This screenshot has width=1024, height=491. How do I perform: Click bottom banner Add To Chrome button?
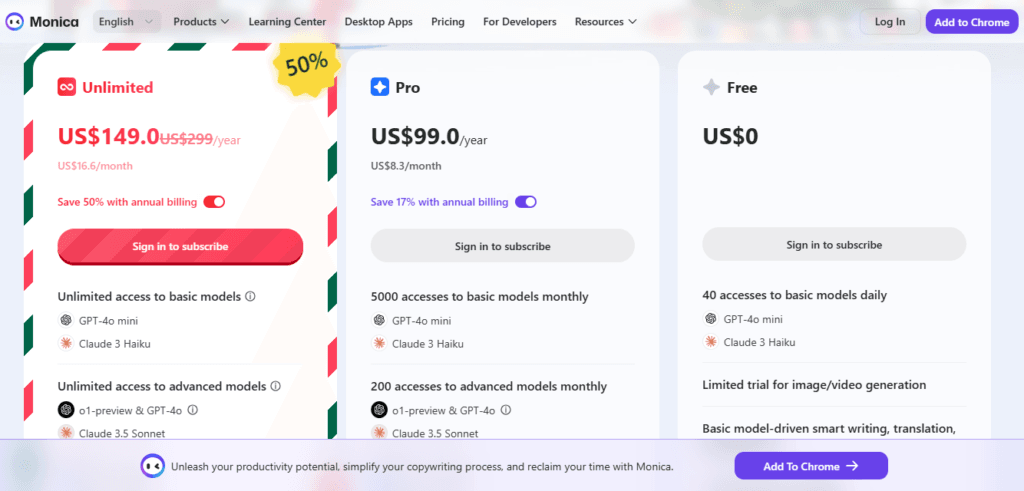[811, 466]
